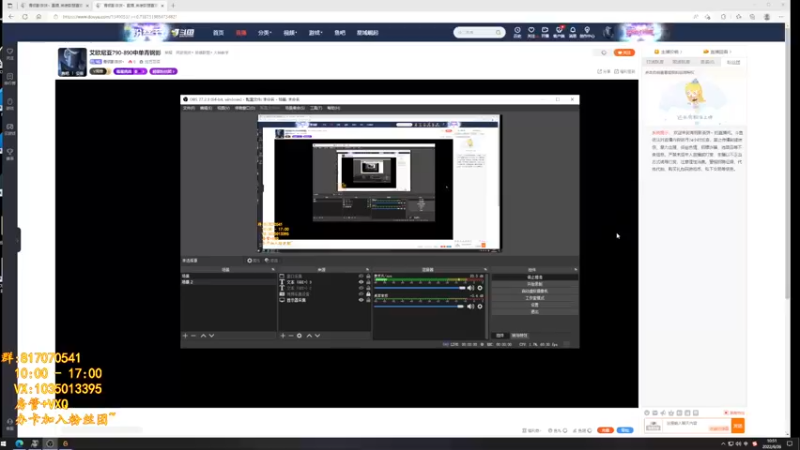800x450 pixels.
Task: Expand the collapsed left sidebar handle
Action: pos(18,240)
